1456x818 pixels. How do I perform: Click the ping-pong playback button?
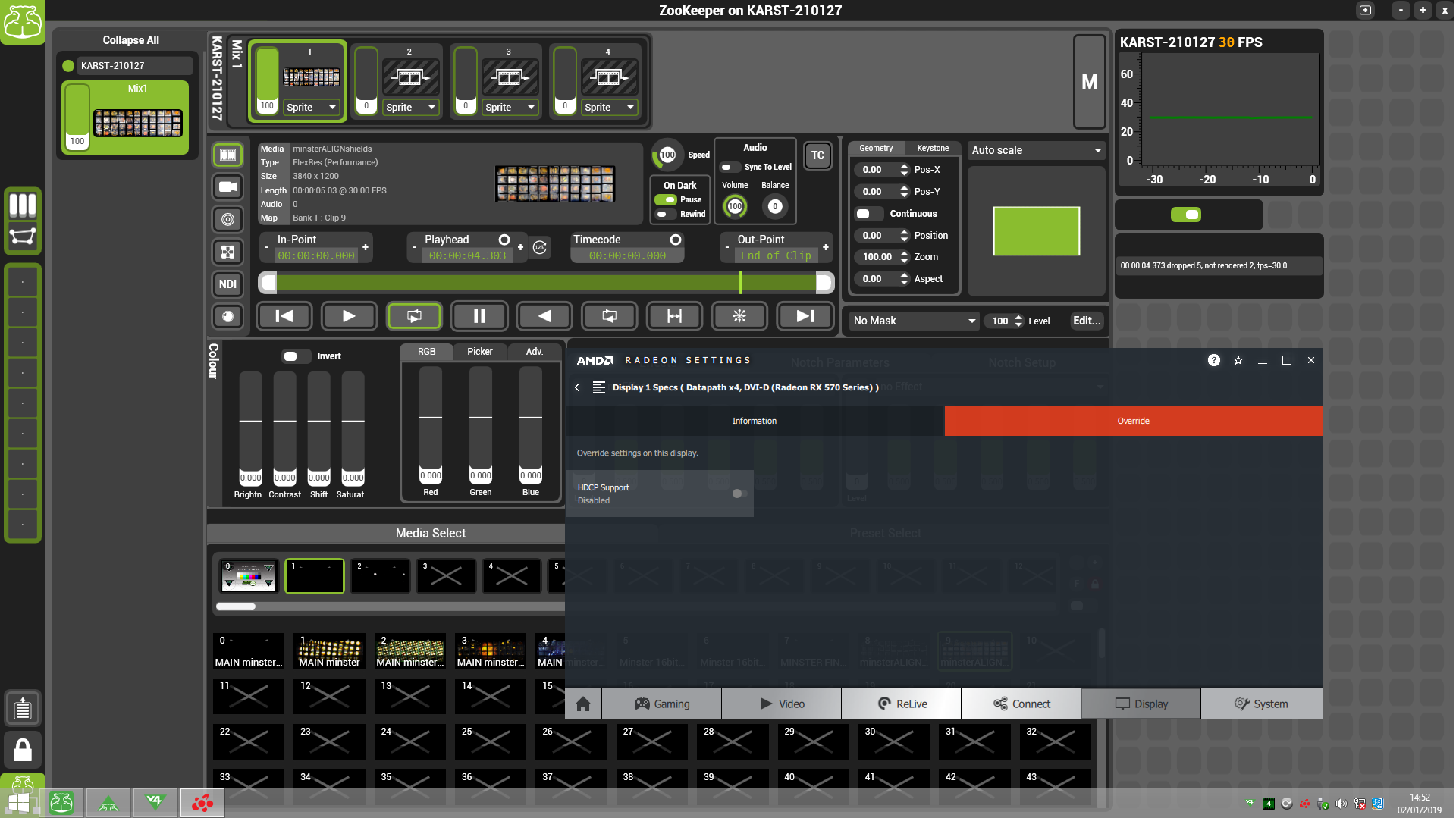tap(674, 316)
